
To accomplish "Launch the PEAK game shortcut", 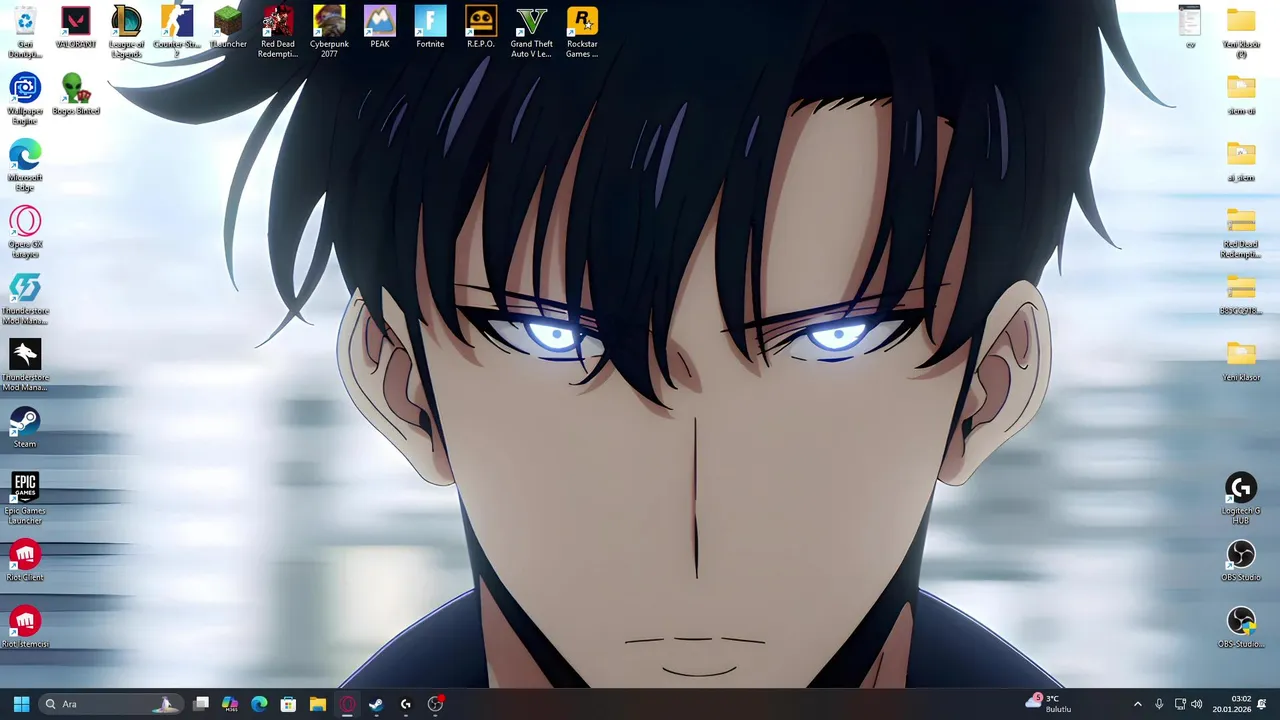I will tap(380, 27).
